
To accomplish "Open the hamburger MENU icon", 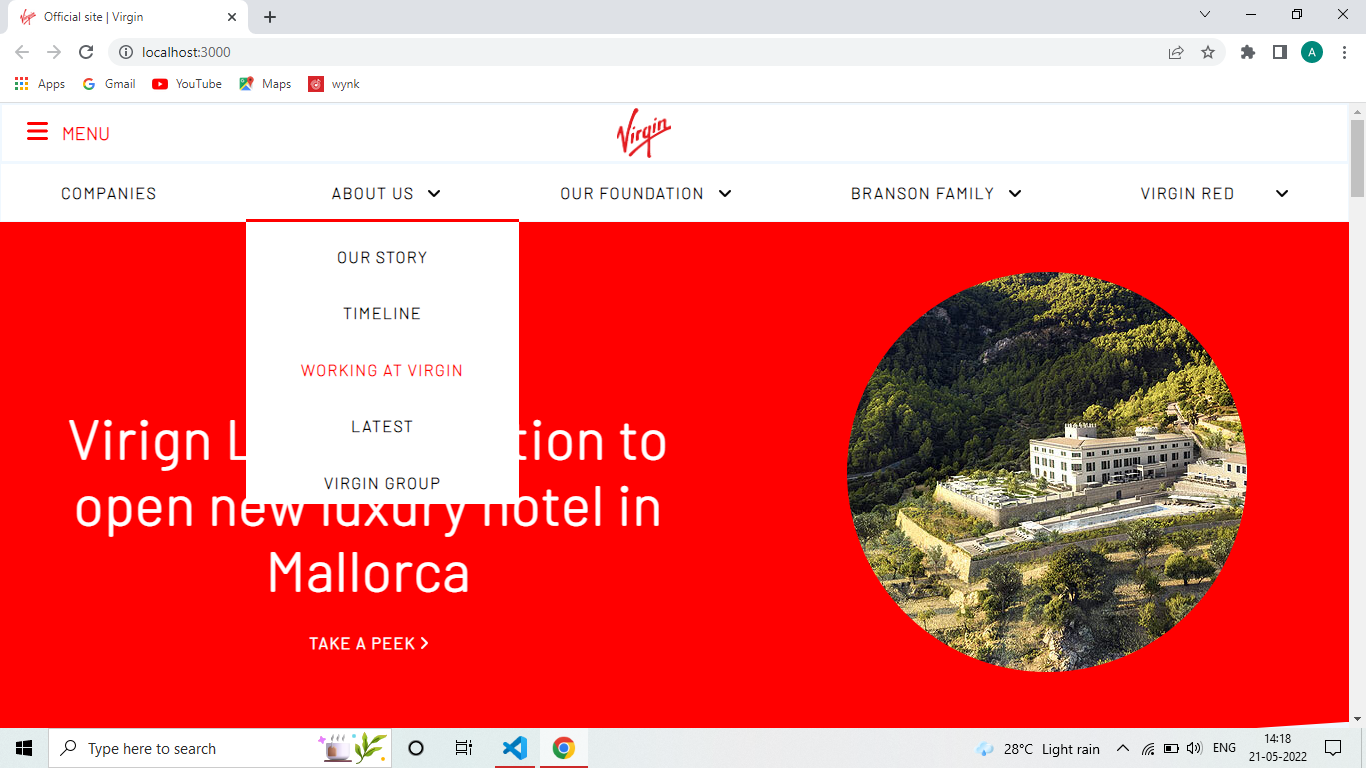I will tap(37, 132).
